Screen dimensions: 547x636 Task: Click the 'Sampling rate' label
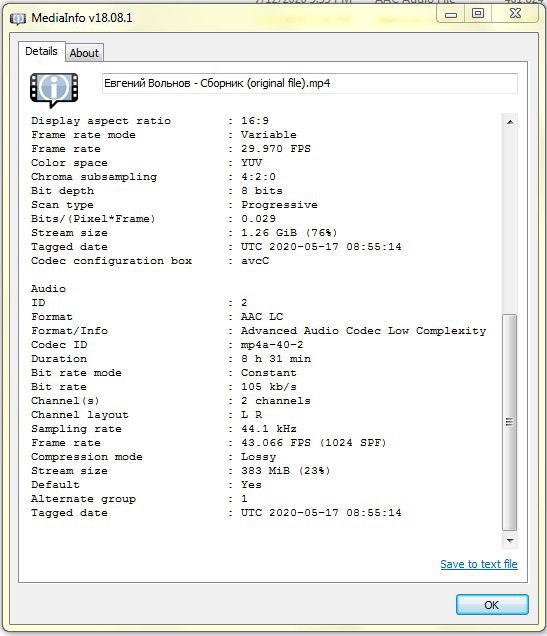(76, 429)
